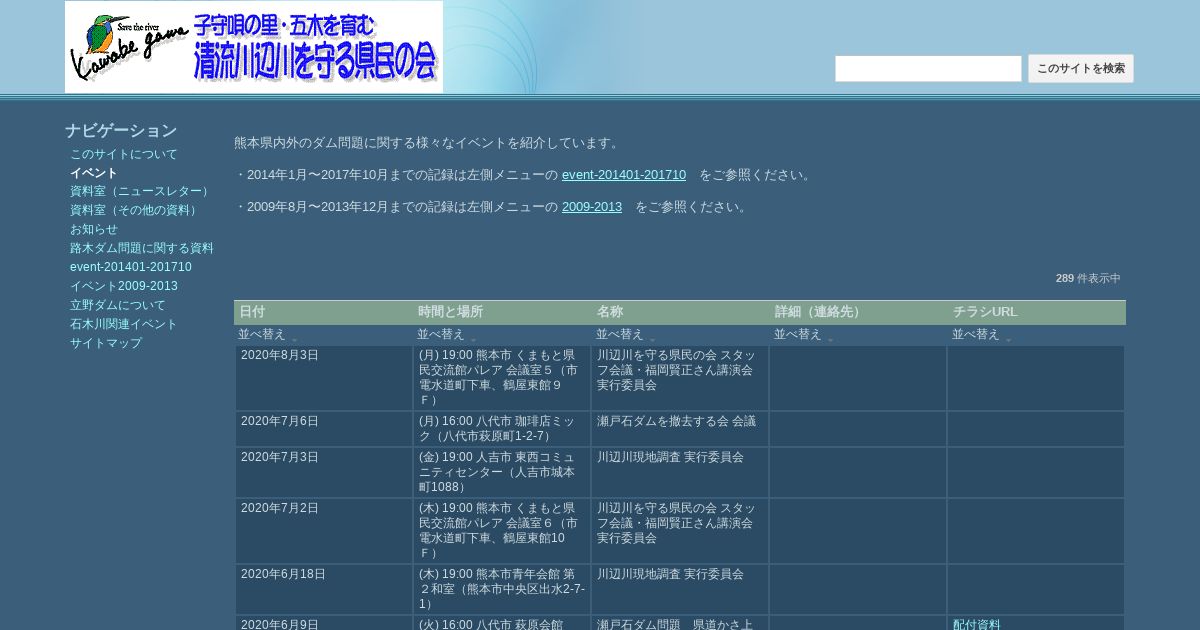Click the このサイトを検索 button
Screen dimensions: 1200x630
[x=1081, y=69]
